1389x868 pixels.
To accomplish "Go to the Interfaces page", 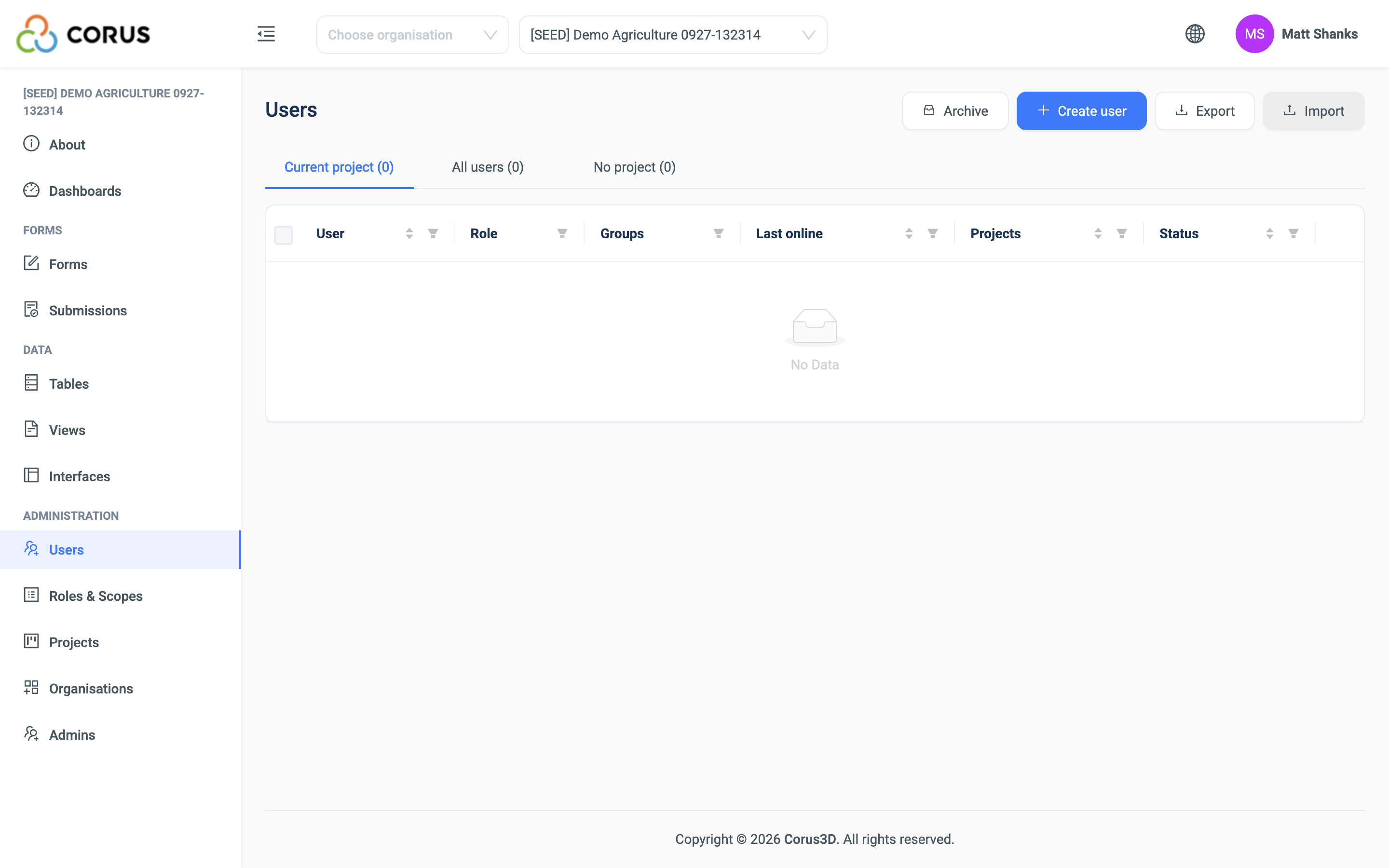I will click(x=121, y=476).
